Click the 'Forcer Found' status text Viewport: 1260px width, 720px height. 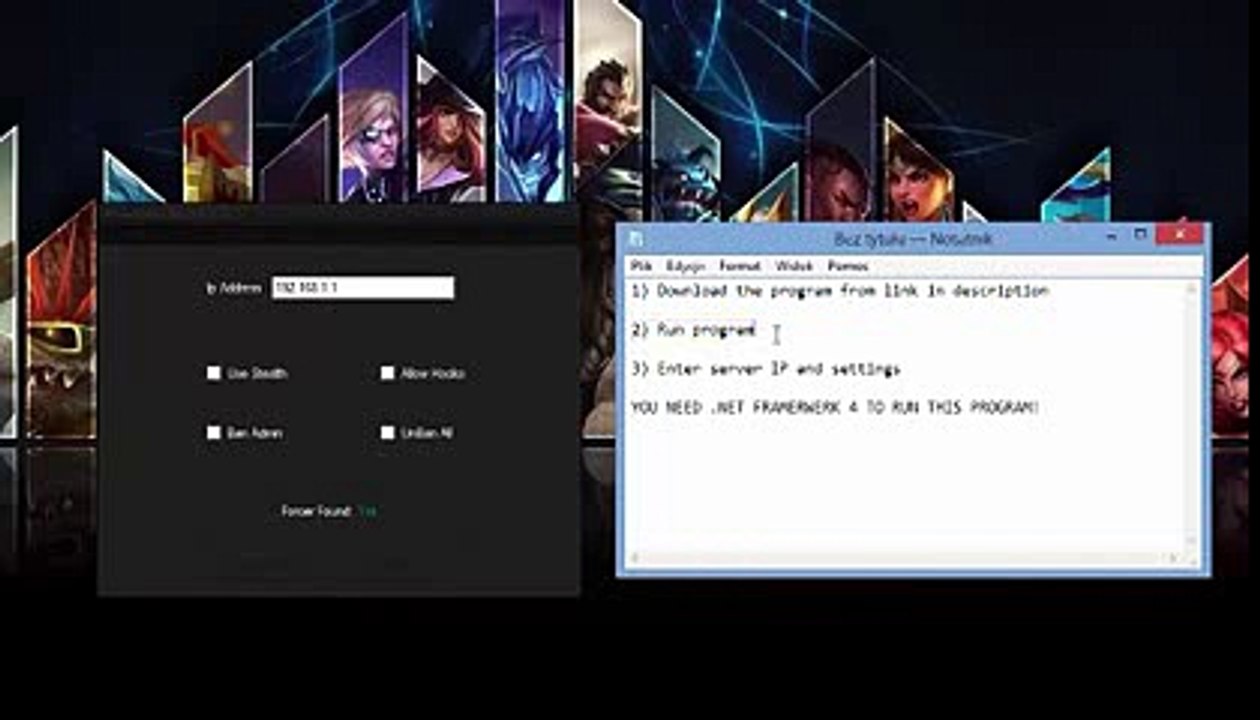[x=316, y=511]
